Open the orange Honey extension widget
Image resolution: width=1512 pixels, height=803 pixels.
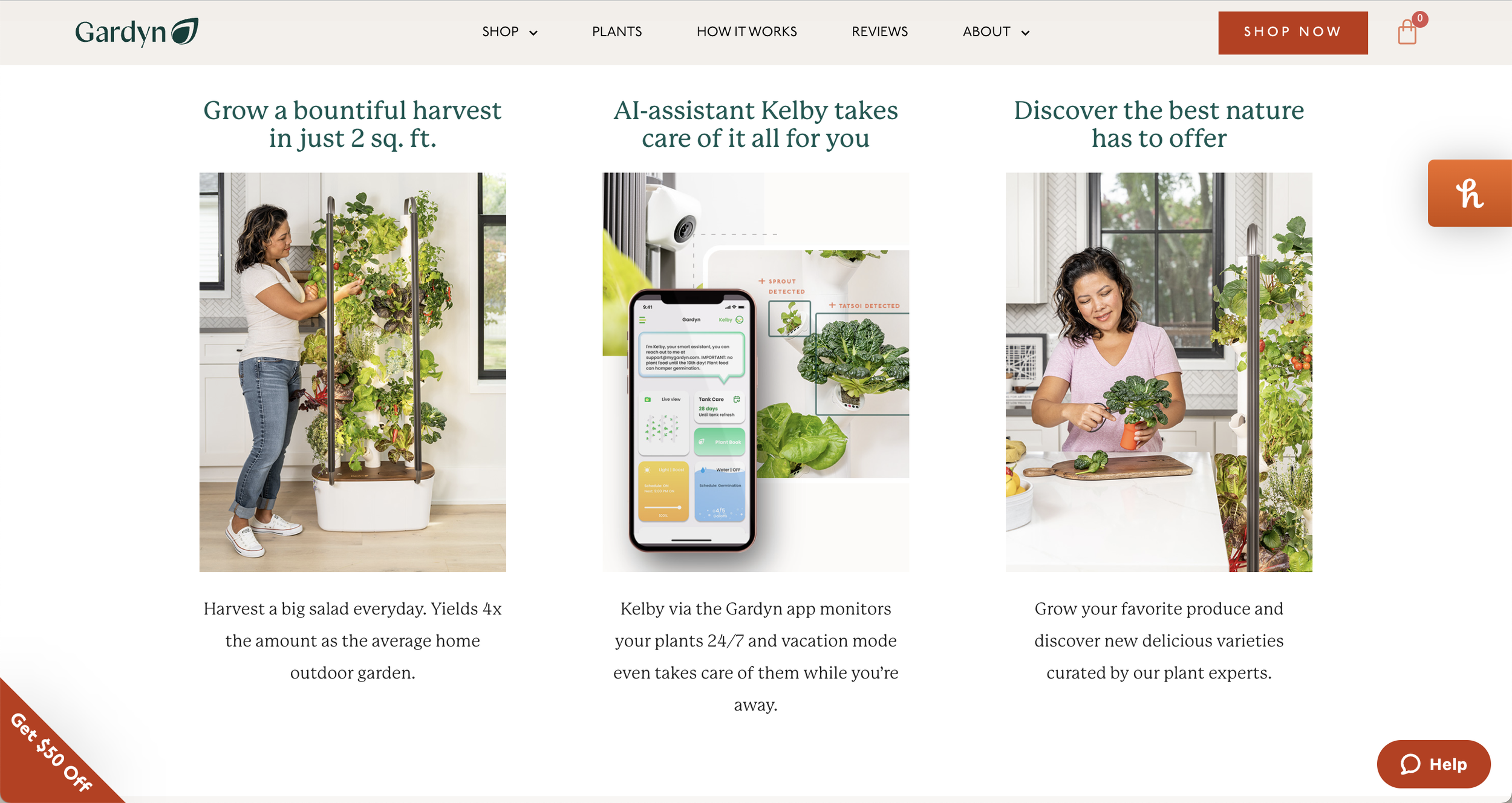tap(1470, 193)
